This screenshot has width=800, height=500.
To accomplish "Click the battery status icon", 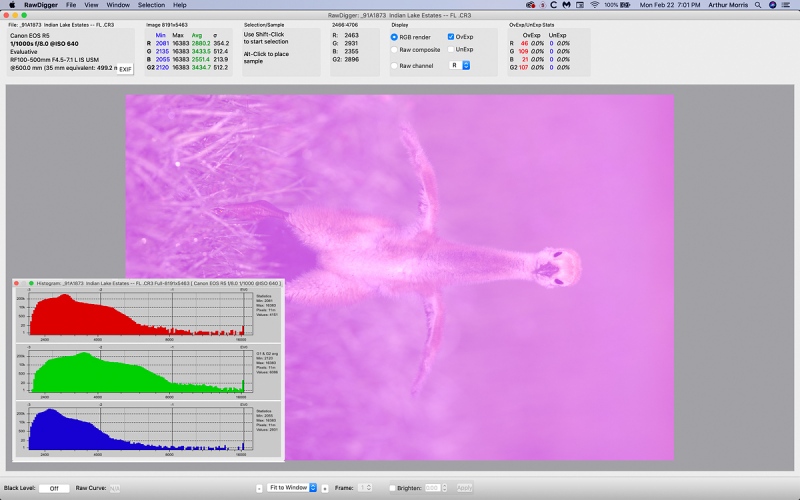I will click(625, 5).
